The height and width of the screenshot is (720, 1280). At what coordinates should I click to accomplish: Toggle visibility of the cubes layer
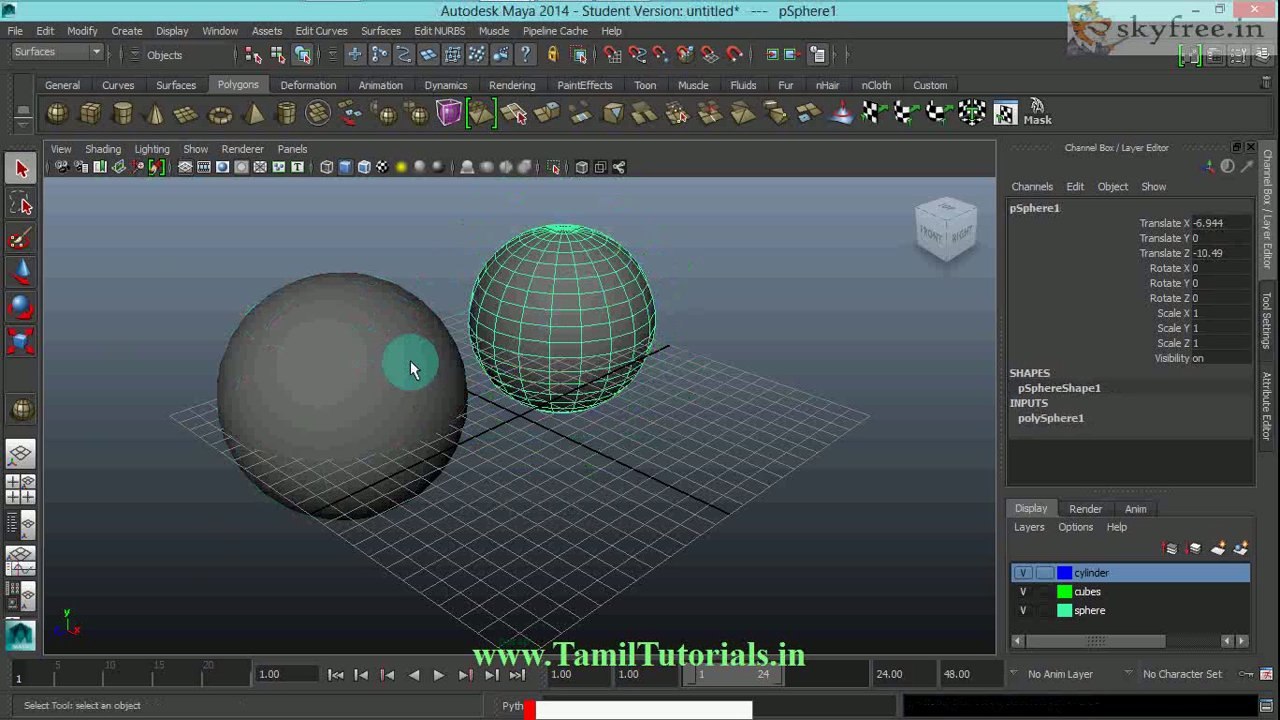[x=1023, y=592]
